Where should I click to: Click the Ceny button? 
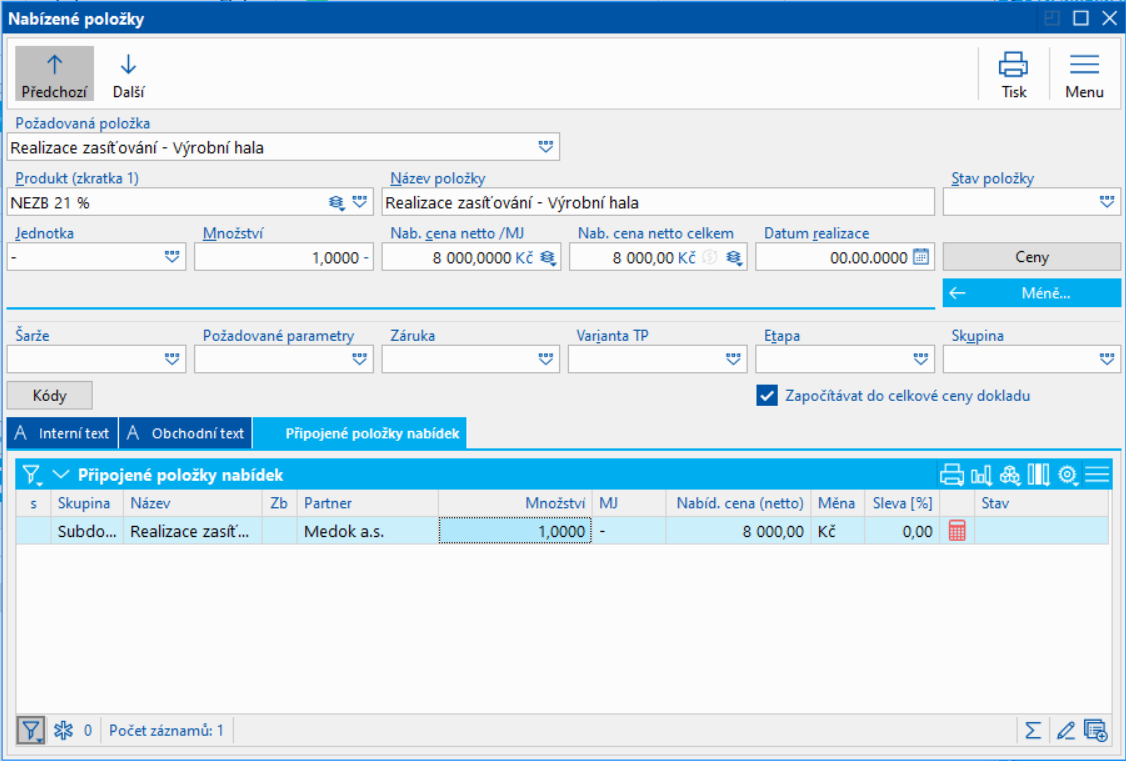pos(1031,257)
